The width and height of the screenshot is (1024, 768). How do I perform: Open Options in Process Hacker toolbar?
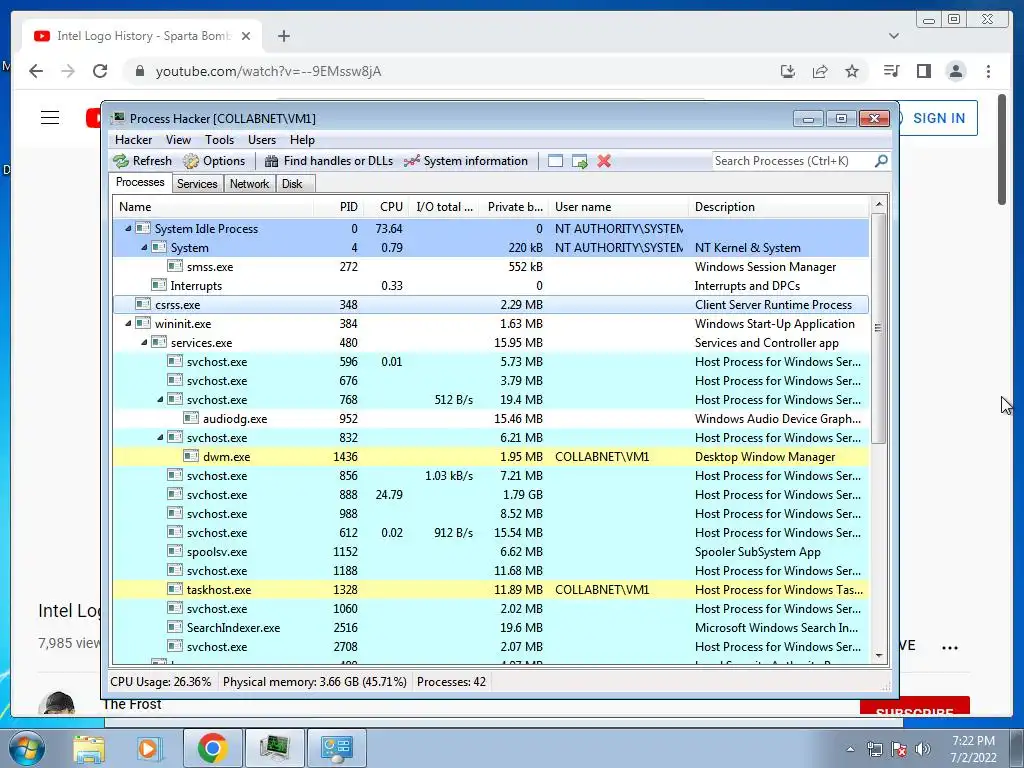pyautogui.click(x=214, y=161)
